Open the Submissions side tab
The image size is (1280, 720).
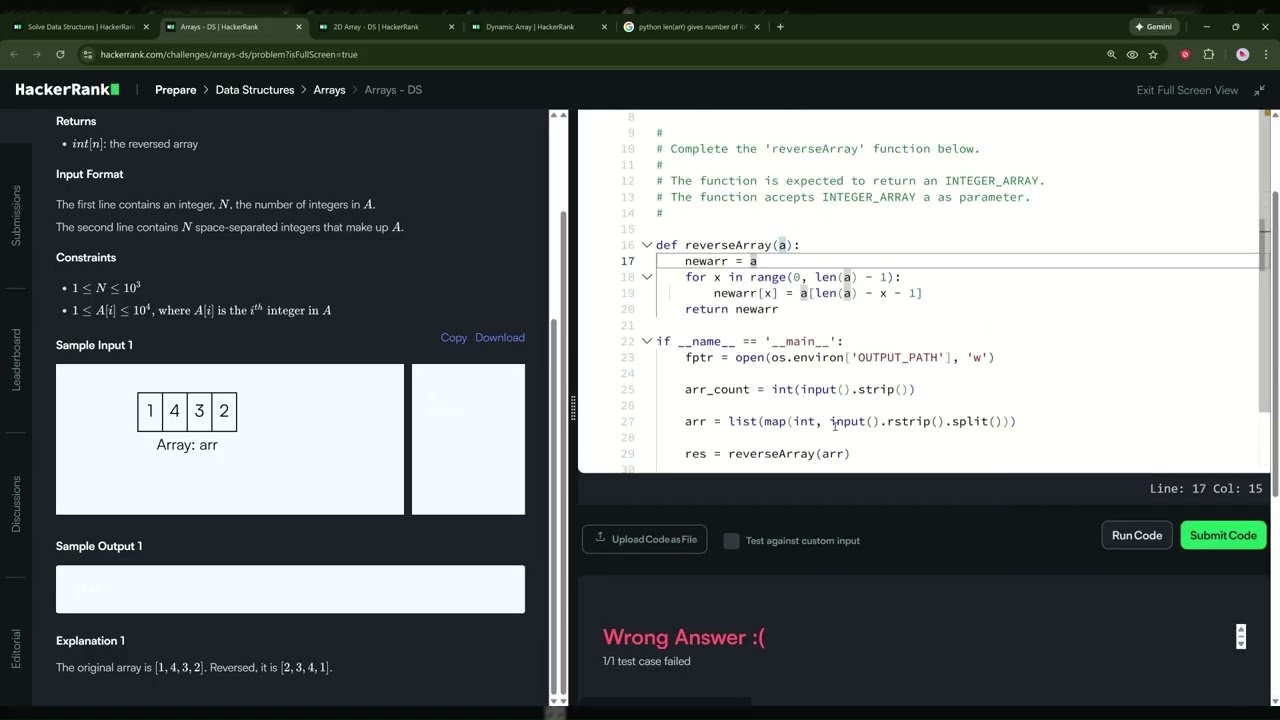pyautogui.click(x=16, y=215)
